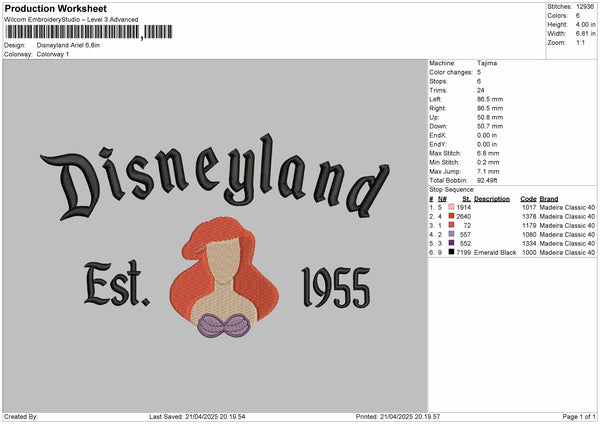
Task: Click the 'St.' column header
Action: 466,199
